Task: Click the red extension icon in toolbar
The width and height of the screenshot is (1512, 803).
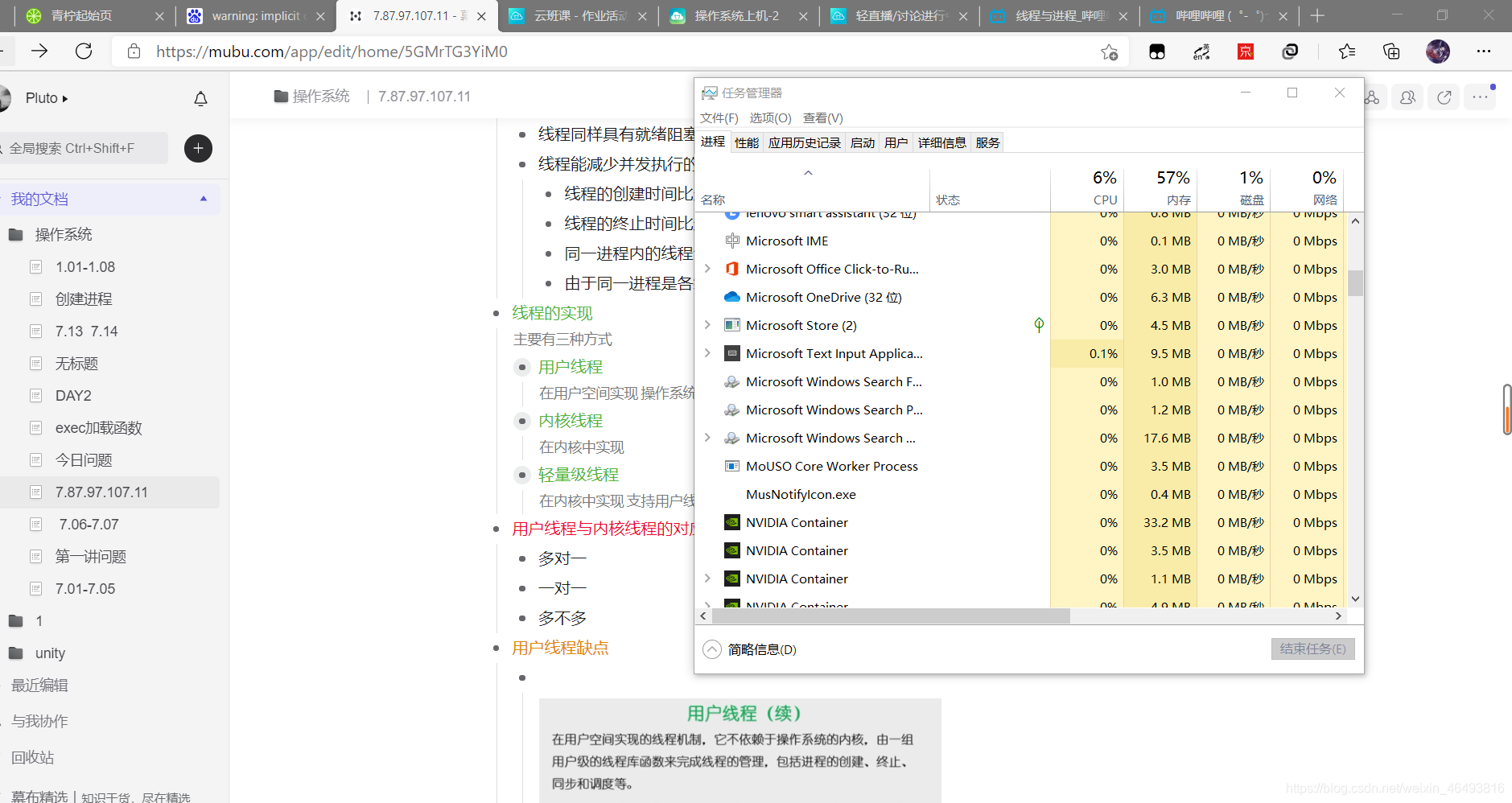Action: click(x=1246, y=51)
